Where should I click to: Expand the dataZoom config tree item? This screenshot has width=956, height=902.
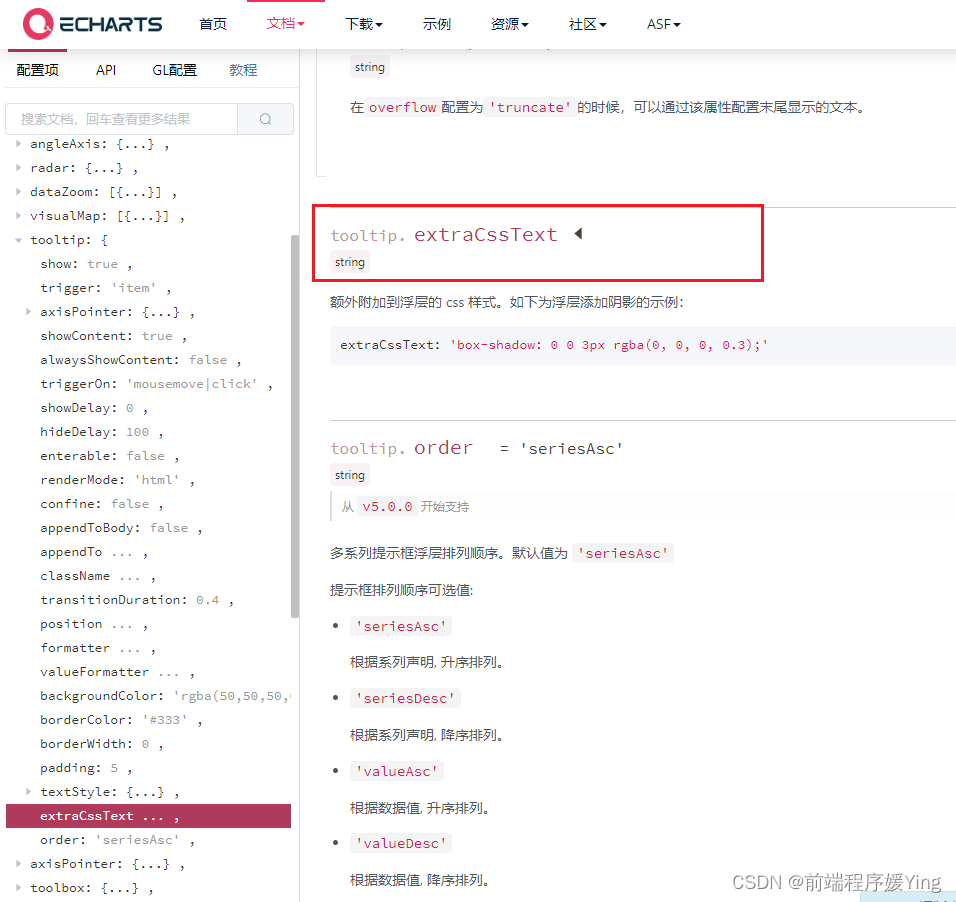(x=18, y=191)
